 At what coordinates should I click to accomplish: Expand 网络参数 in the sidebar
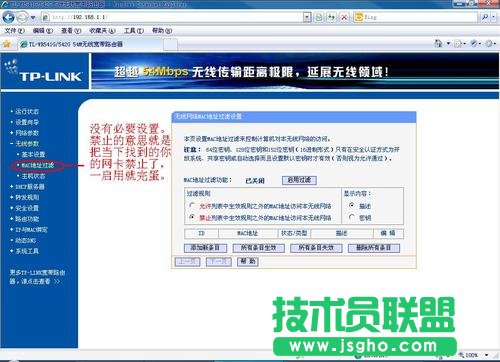[27, 133]
